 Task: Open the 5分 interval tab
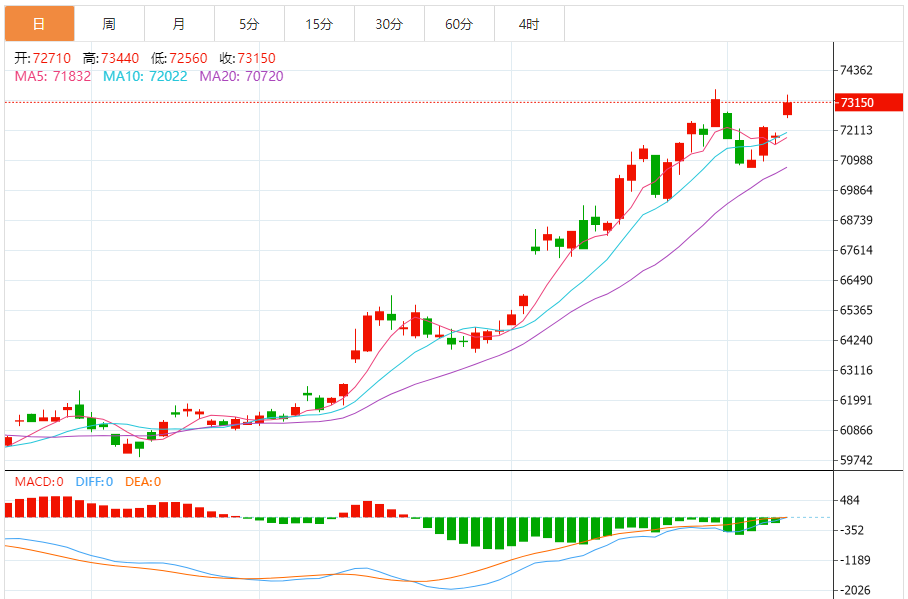coord(250,24)
